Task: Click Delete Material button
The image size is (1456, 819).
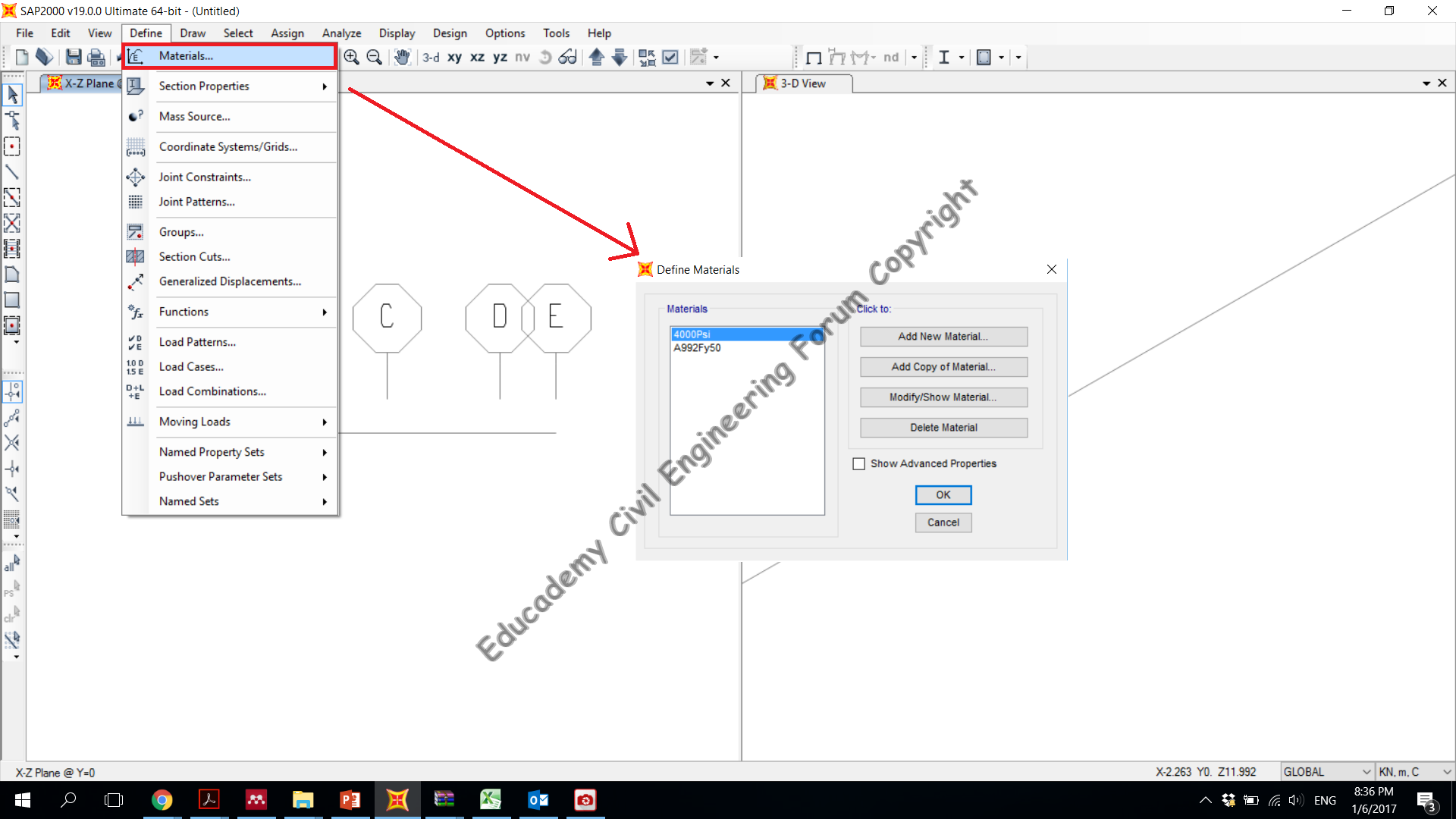Action: pos(943,428)
